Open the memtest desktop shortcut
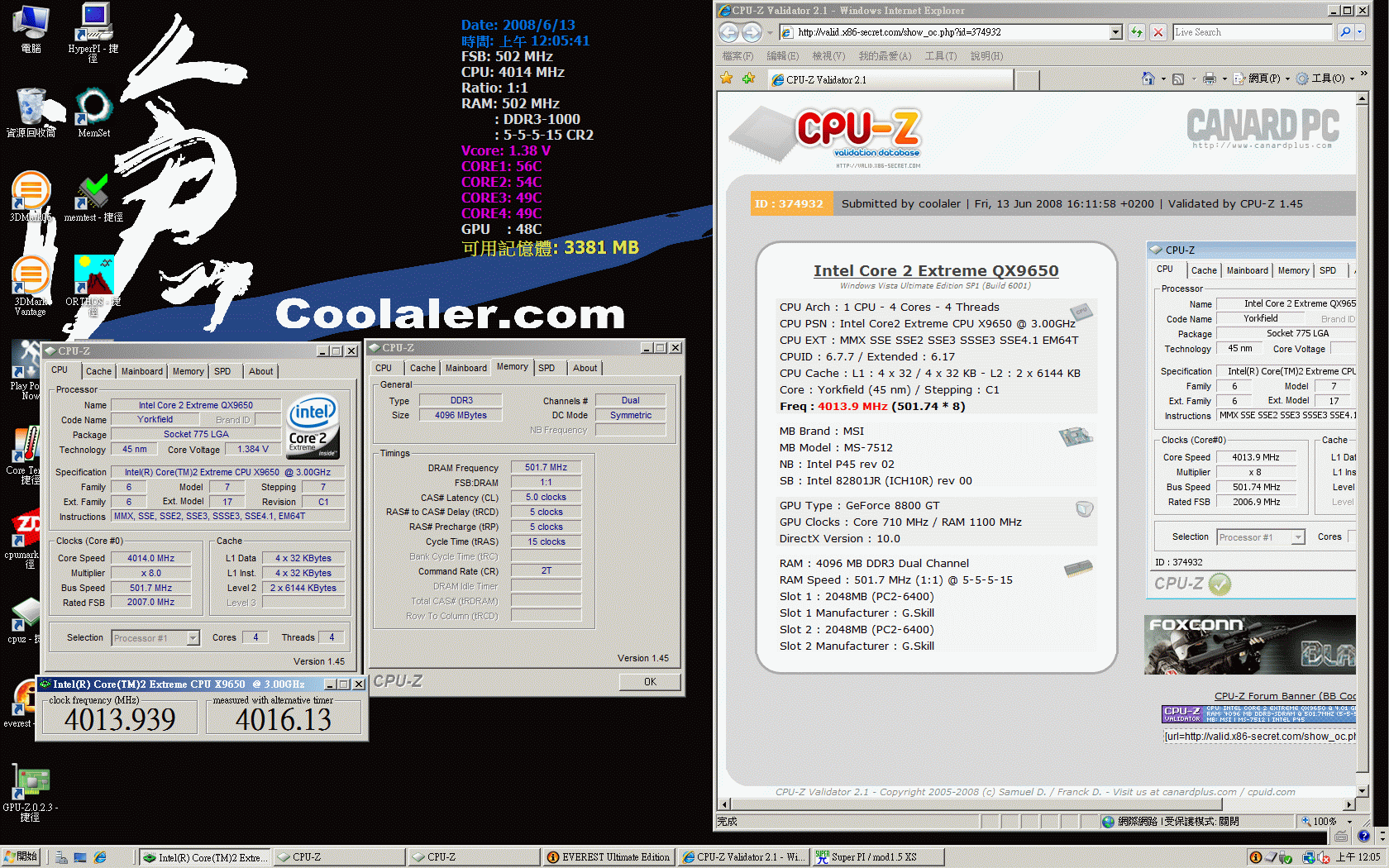 pos(93,198)
